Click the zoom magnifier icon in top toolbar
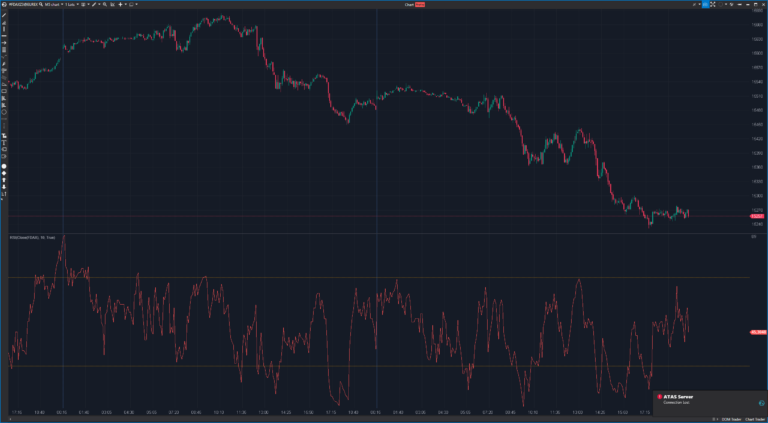 [104, 4]
